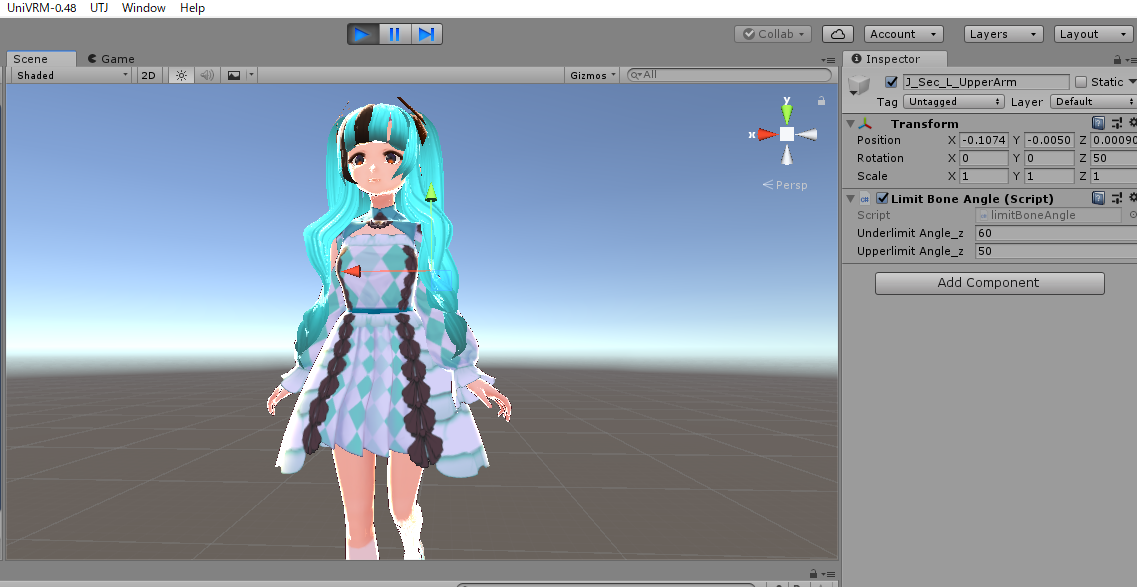This screenshot has height=587, width=1137.
Task: Open the UniVRM-0.48 menu
Action: tap(41, 8)
